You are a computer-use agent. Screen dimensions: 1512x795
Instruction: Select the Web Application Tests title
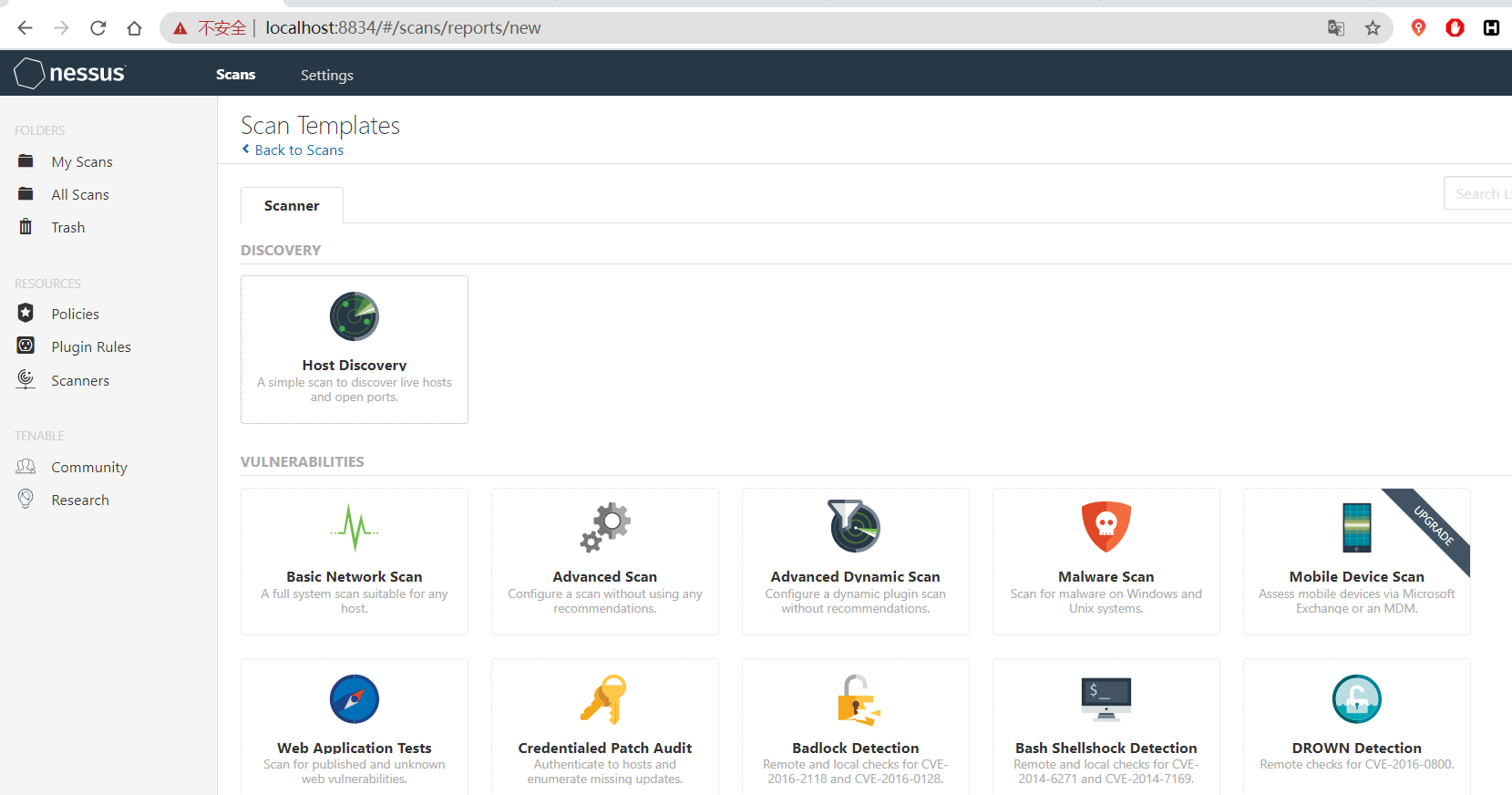coord(355,748)
